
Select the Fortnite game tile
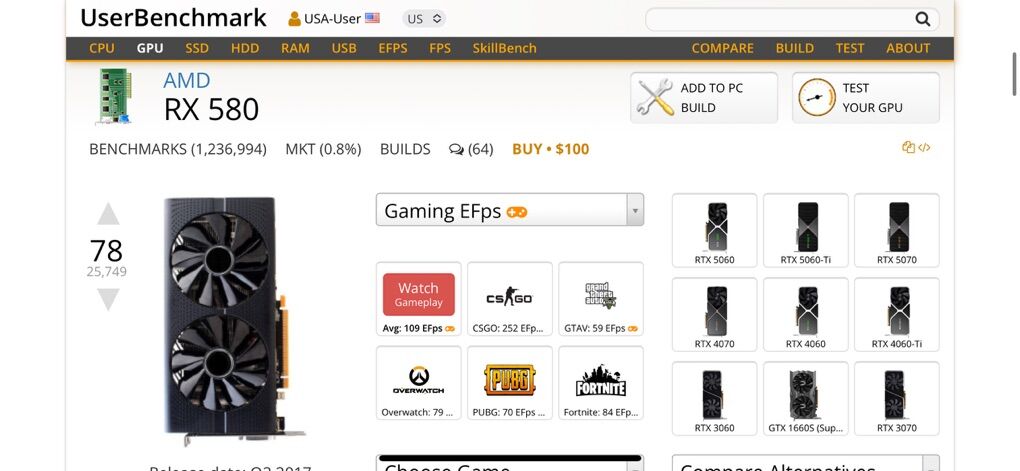click(x=600, y=383)
